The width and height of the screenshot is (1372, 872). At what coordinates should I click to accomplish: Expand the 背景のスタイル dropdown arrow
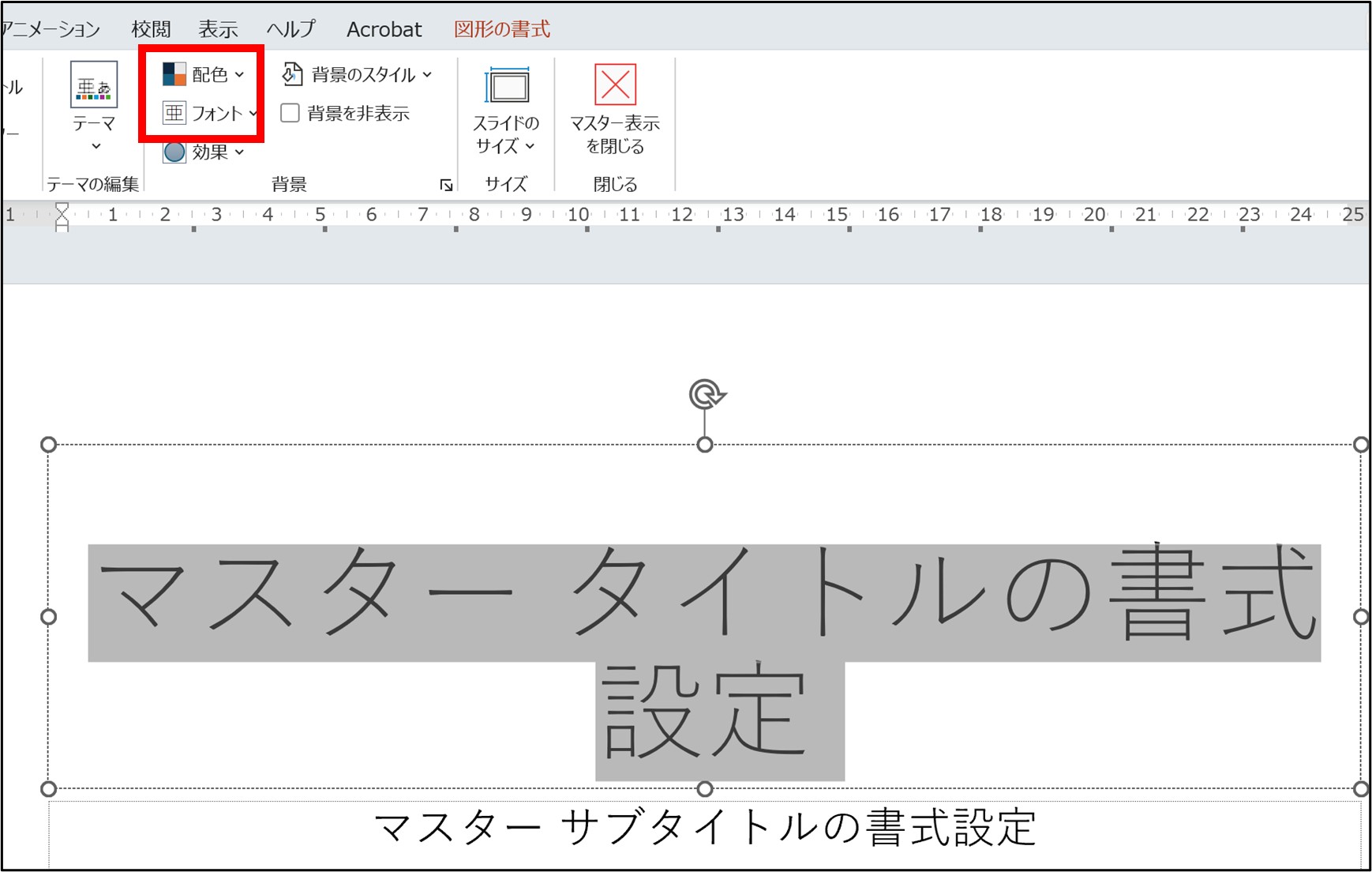click(428, 75)
